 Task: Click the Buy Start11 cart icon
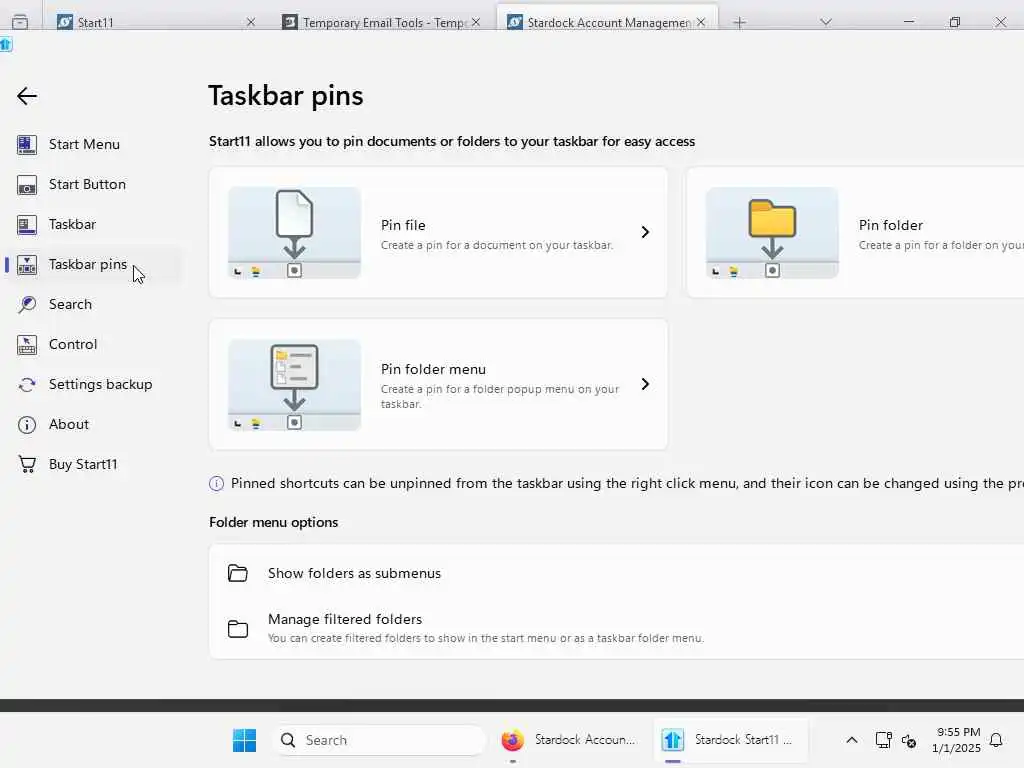[27, 464]
